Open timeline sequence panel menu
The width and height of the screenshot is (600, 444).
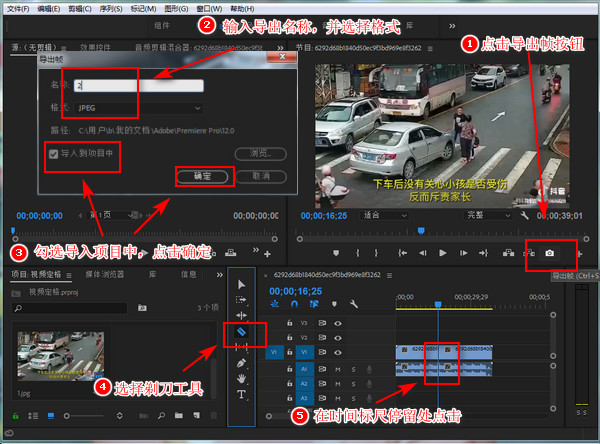pos(389,275)
